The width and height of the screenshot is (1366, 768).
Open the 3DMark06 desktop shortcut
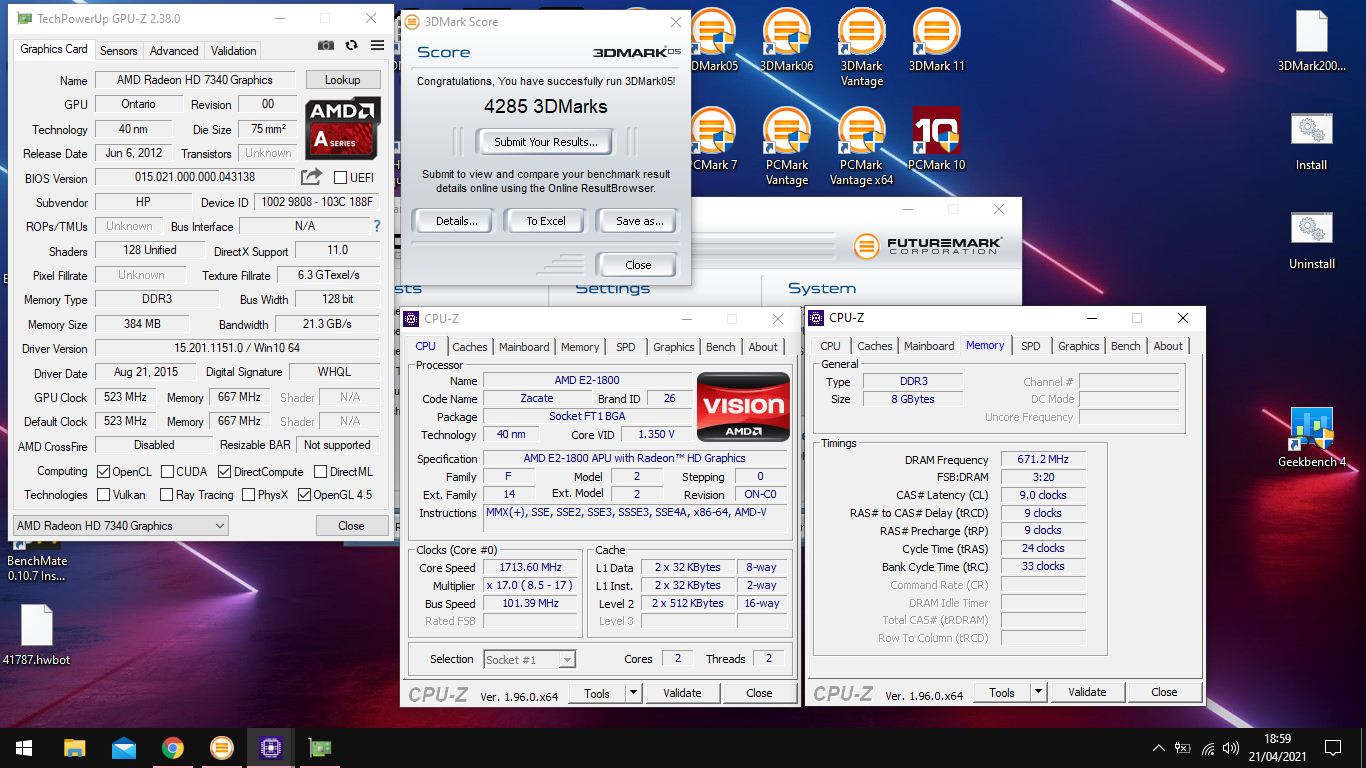point(786,40)
